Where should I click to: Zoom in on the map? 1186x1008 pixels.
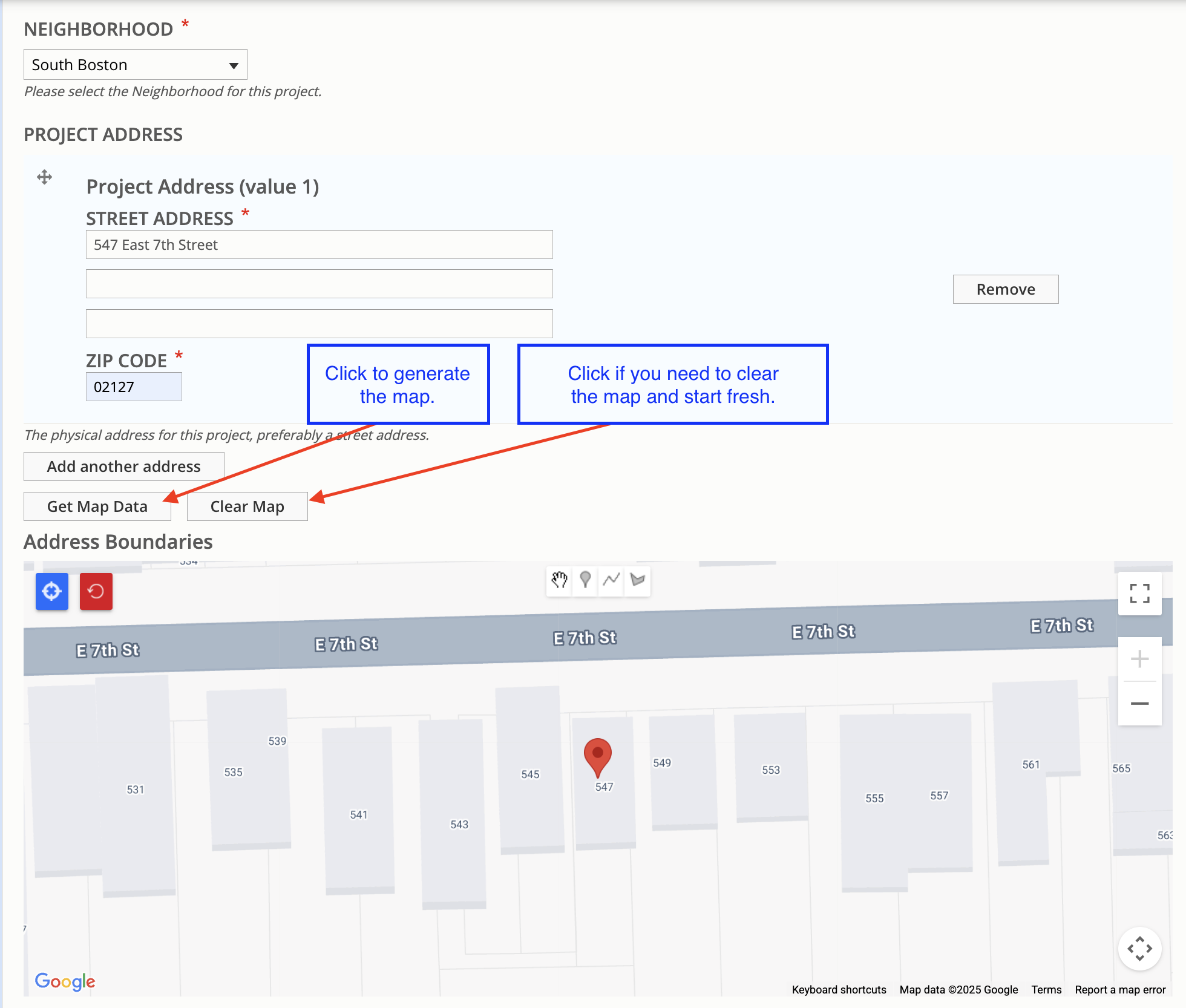(1139, 659)
